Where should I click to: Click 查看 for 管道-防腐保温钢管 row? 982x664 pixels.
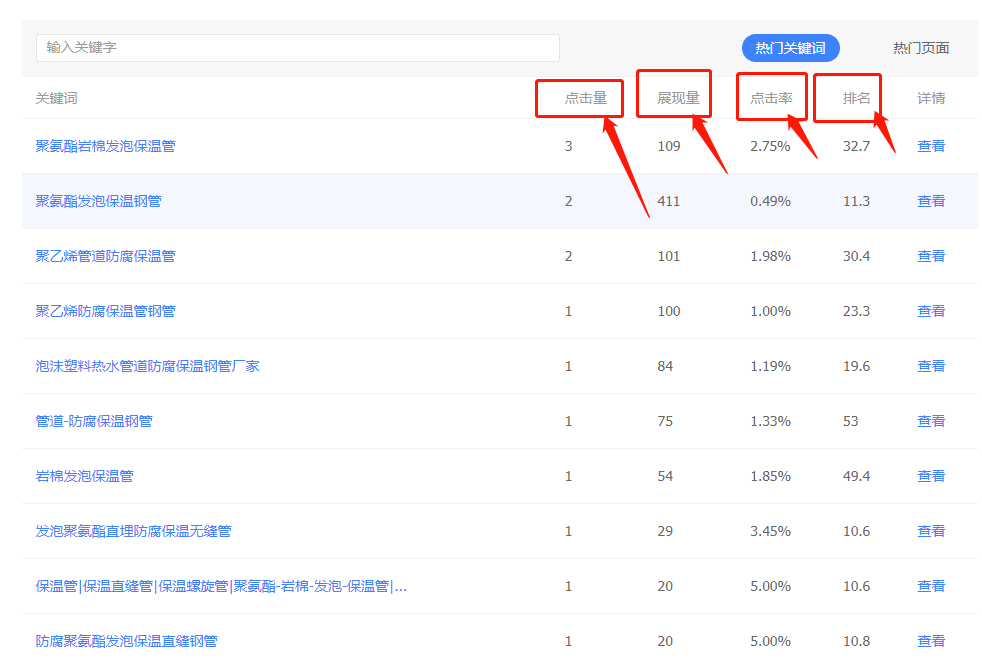click(x=931, y=422)
